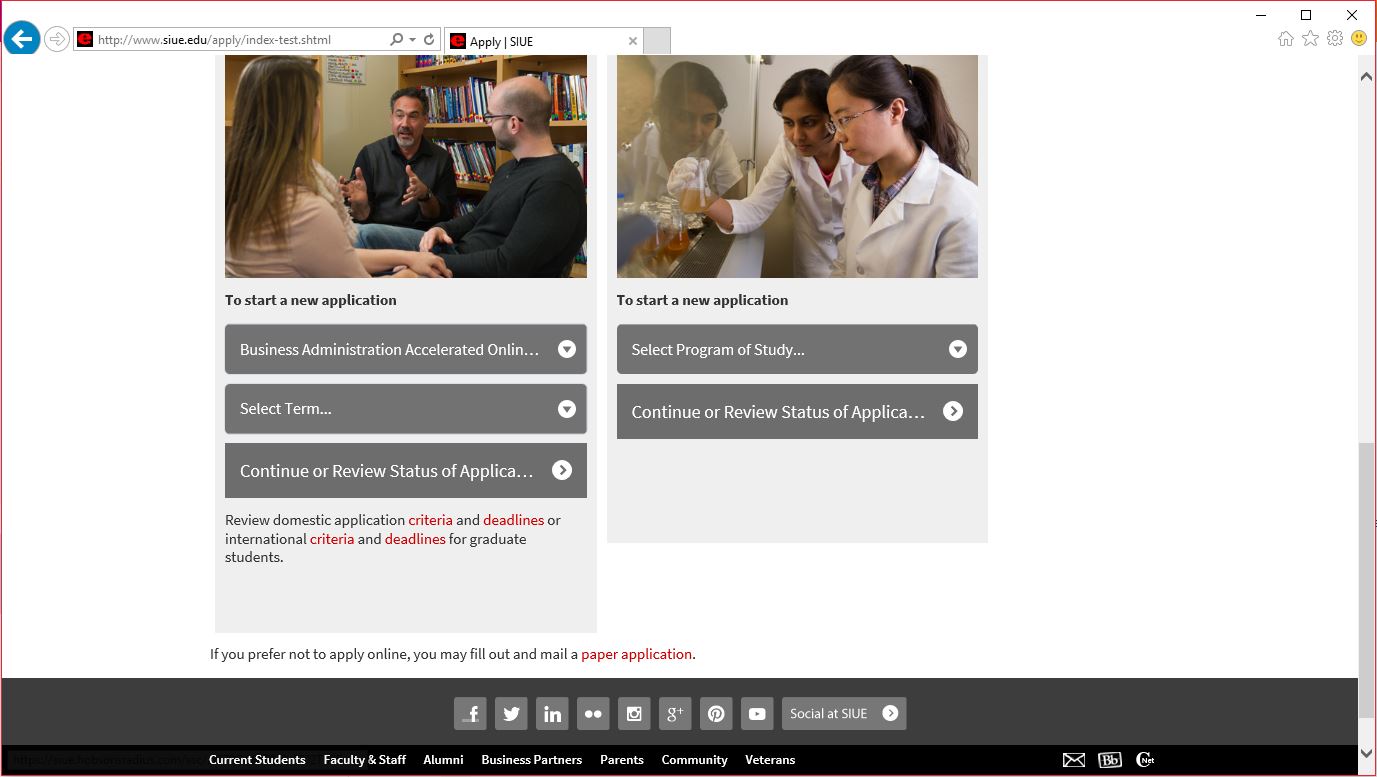This screenshot has height=777, width=1377.
Task: Click the paper application link
Action: (x=636, y=654)
